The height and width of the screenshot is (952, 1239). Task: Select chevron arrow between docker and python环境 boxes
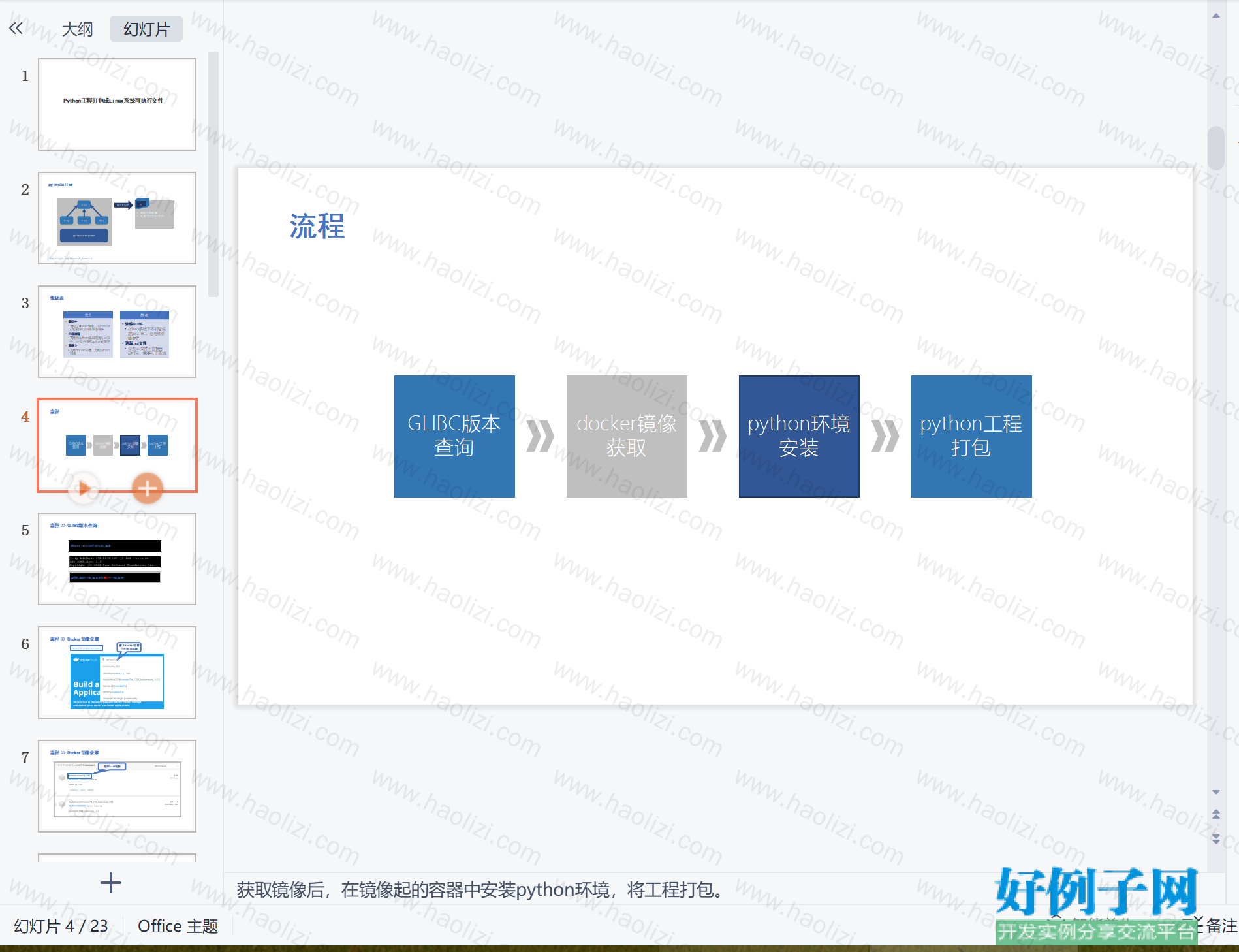click(x=713, y=436)
